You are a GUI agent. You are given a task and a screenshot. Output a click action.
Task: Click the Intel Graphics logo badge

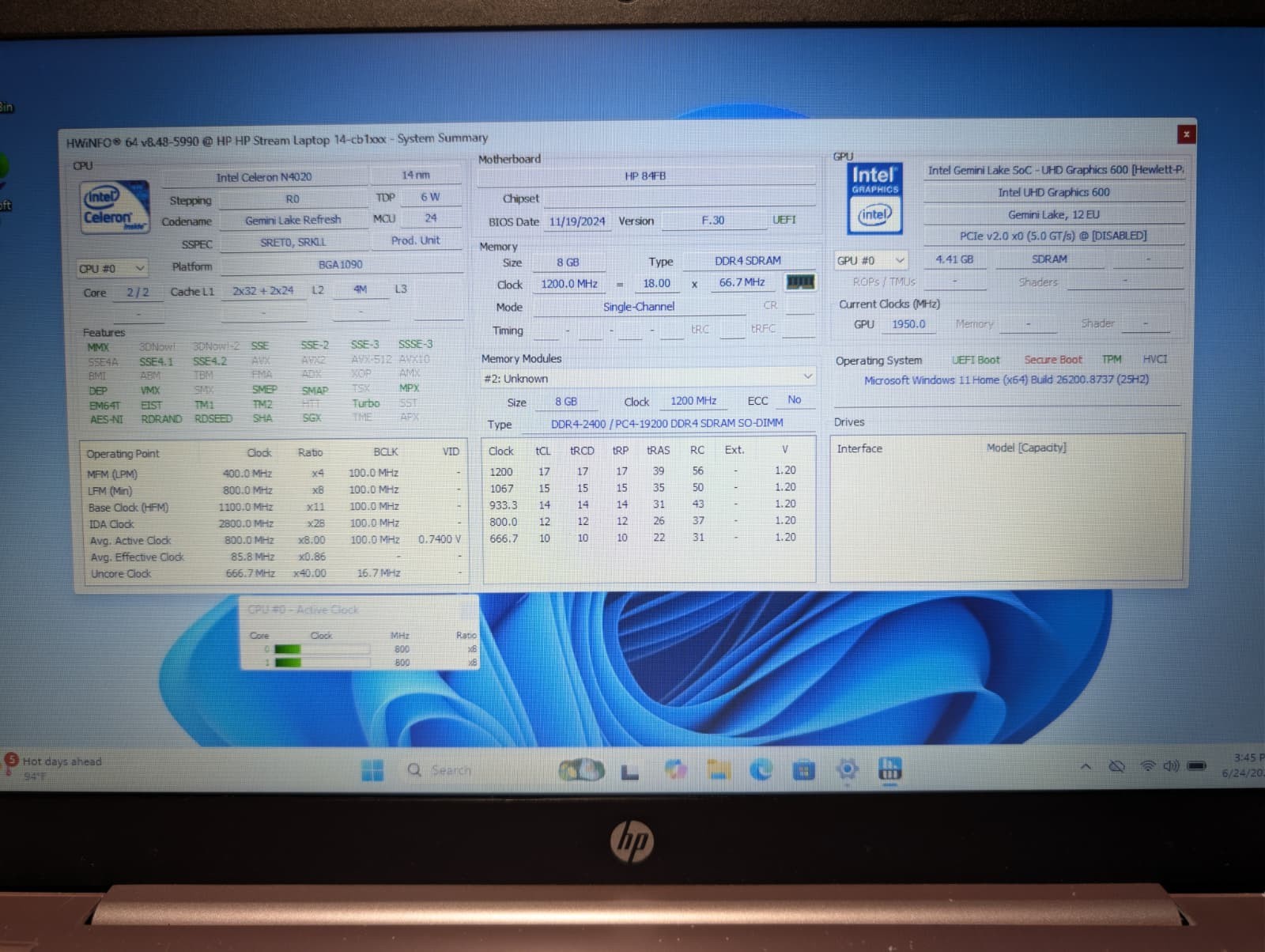[x=875, y=198]
